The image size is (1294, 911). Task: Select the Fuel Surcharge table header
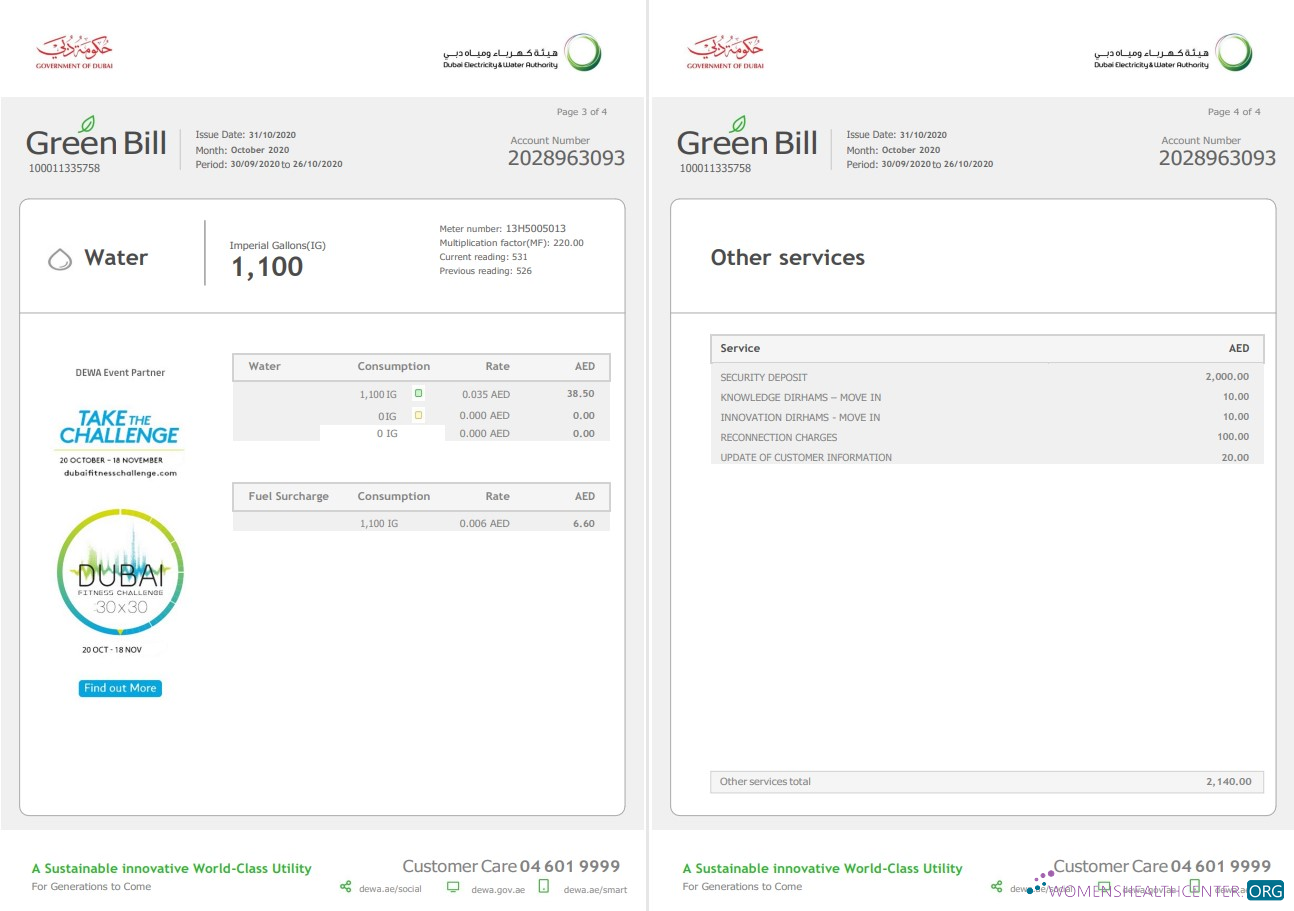pyautogui.click(x=288, y=496)
